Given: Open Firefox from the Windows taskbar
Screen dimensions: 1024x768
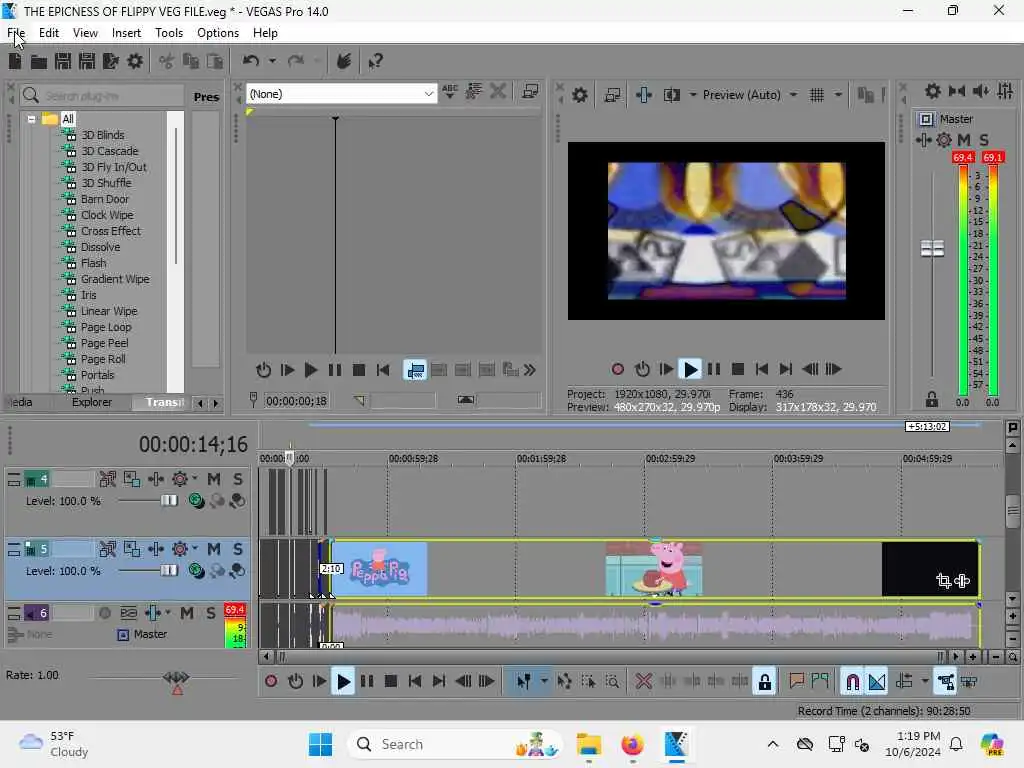Looking at the screenshot, I should click(632, 744).
